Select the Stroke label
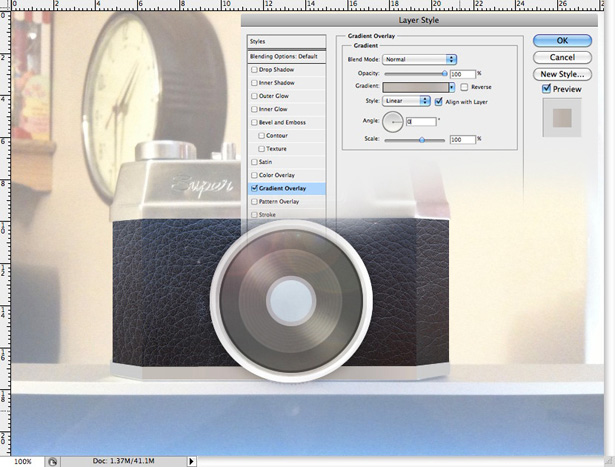Viewport: 615px width, 467px height. point(267,215)
